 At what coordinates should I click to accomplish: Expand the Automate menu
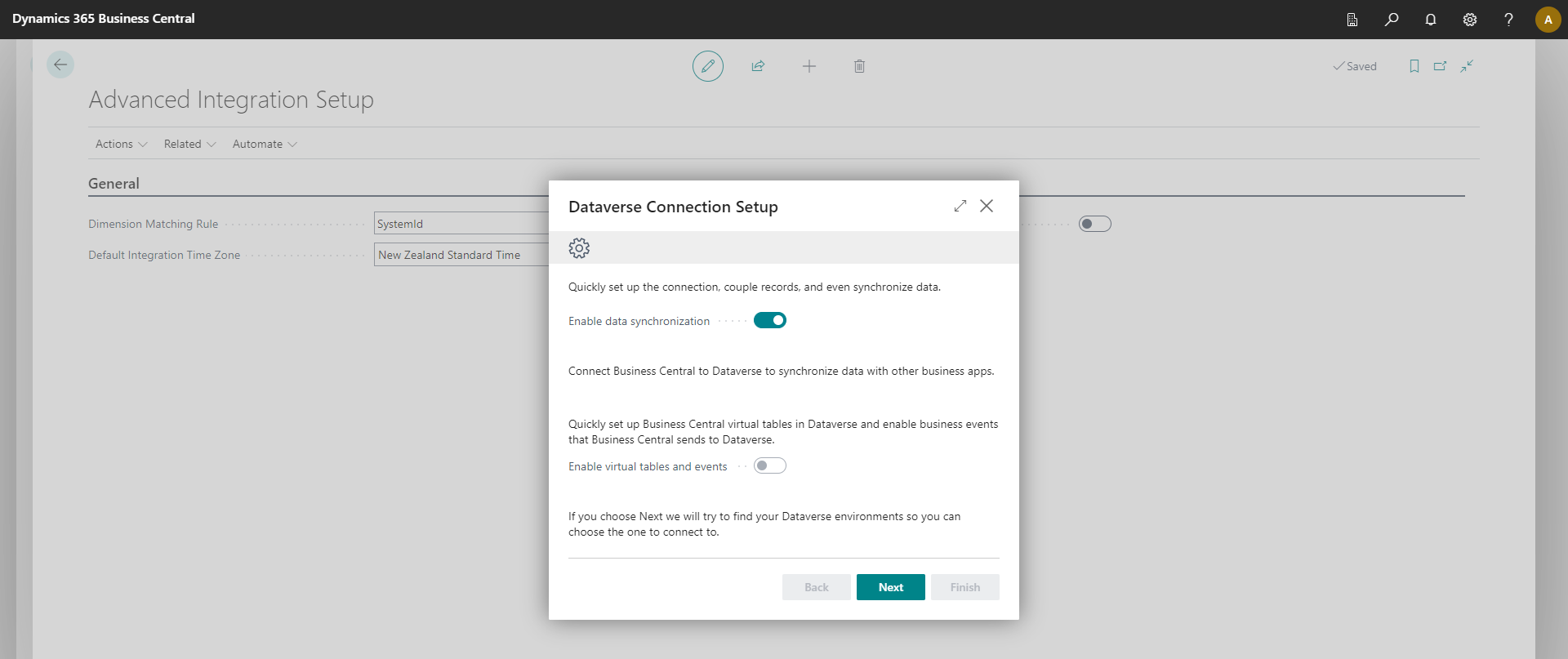pos(265,144)
